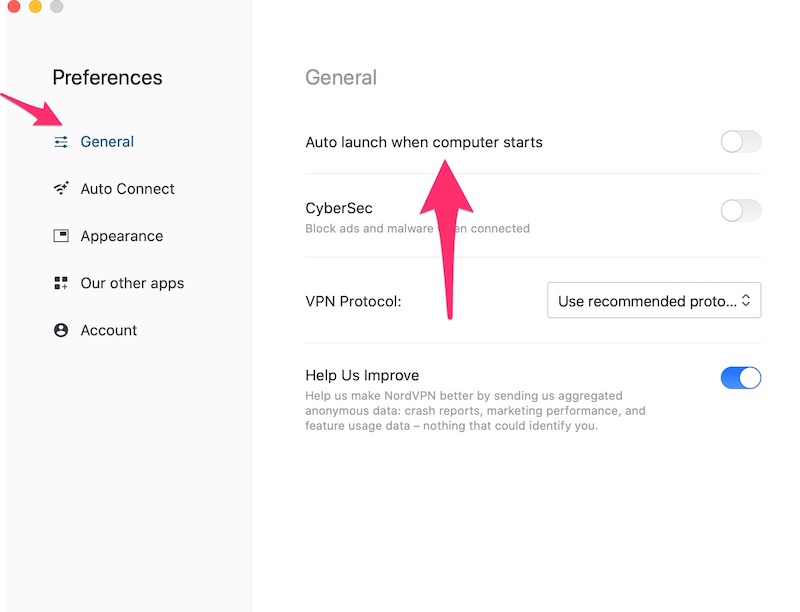
Task: Click the Help Us Improve heading text
Action: tap(361, 376)
